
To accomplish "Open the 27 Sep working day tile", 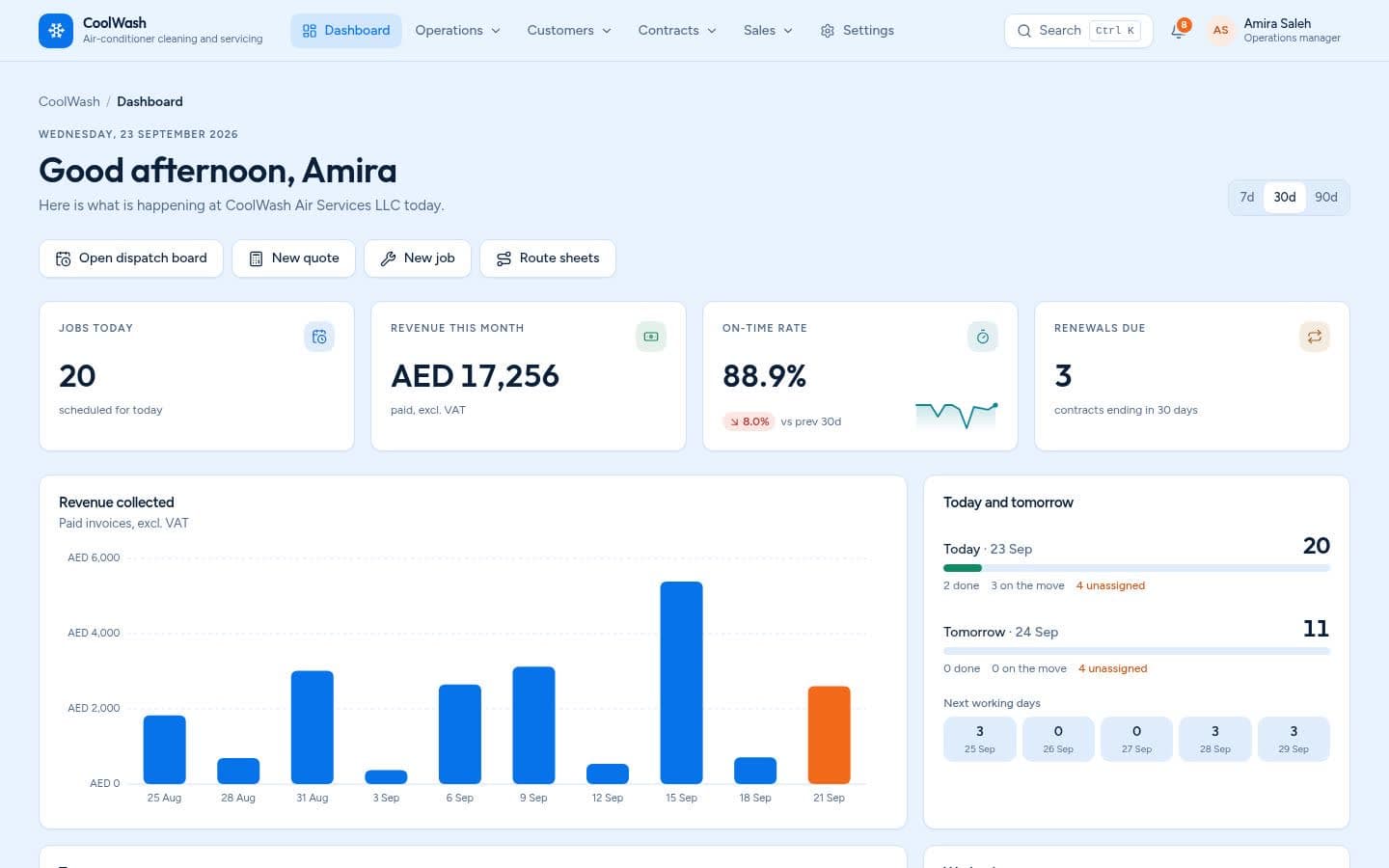I will point(1136,739).
